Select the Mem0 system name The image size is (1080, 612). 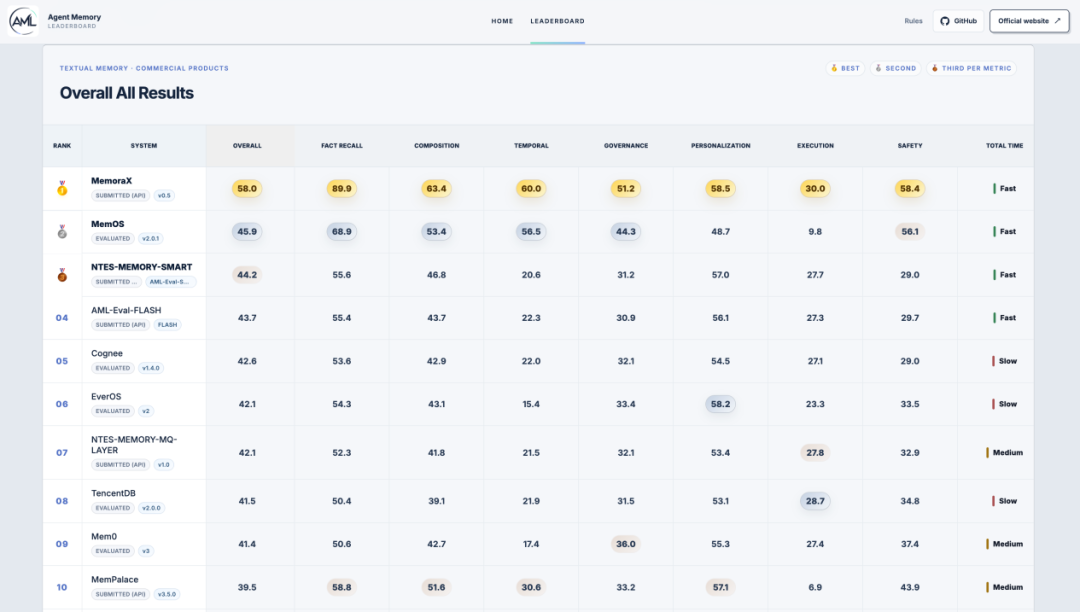[x=104, y=537]
